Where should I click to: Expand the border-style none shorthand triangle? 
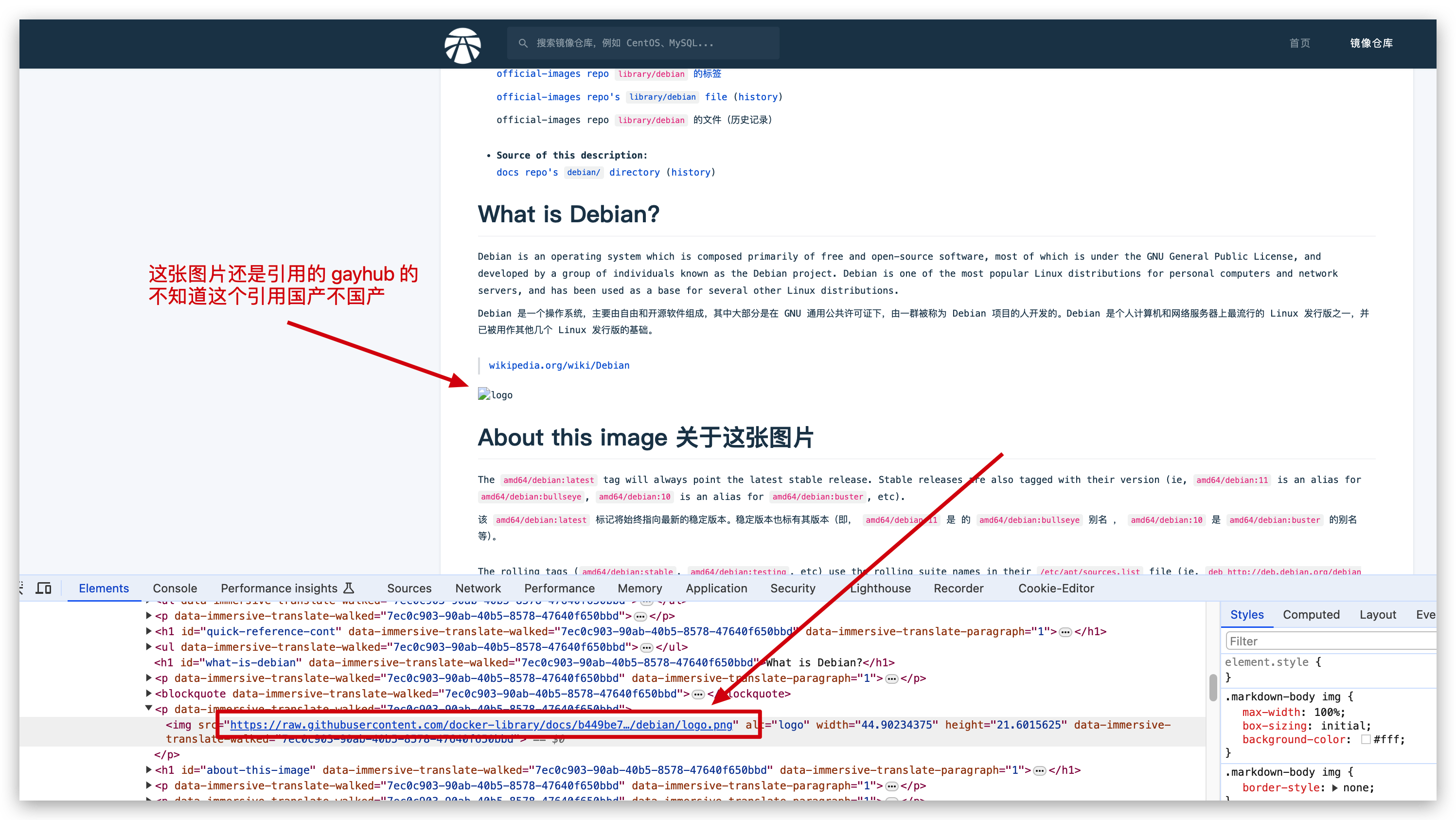coord(1335,788)
